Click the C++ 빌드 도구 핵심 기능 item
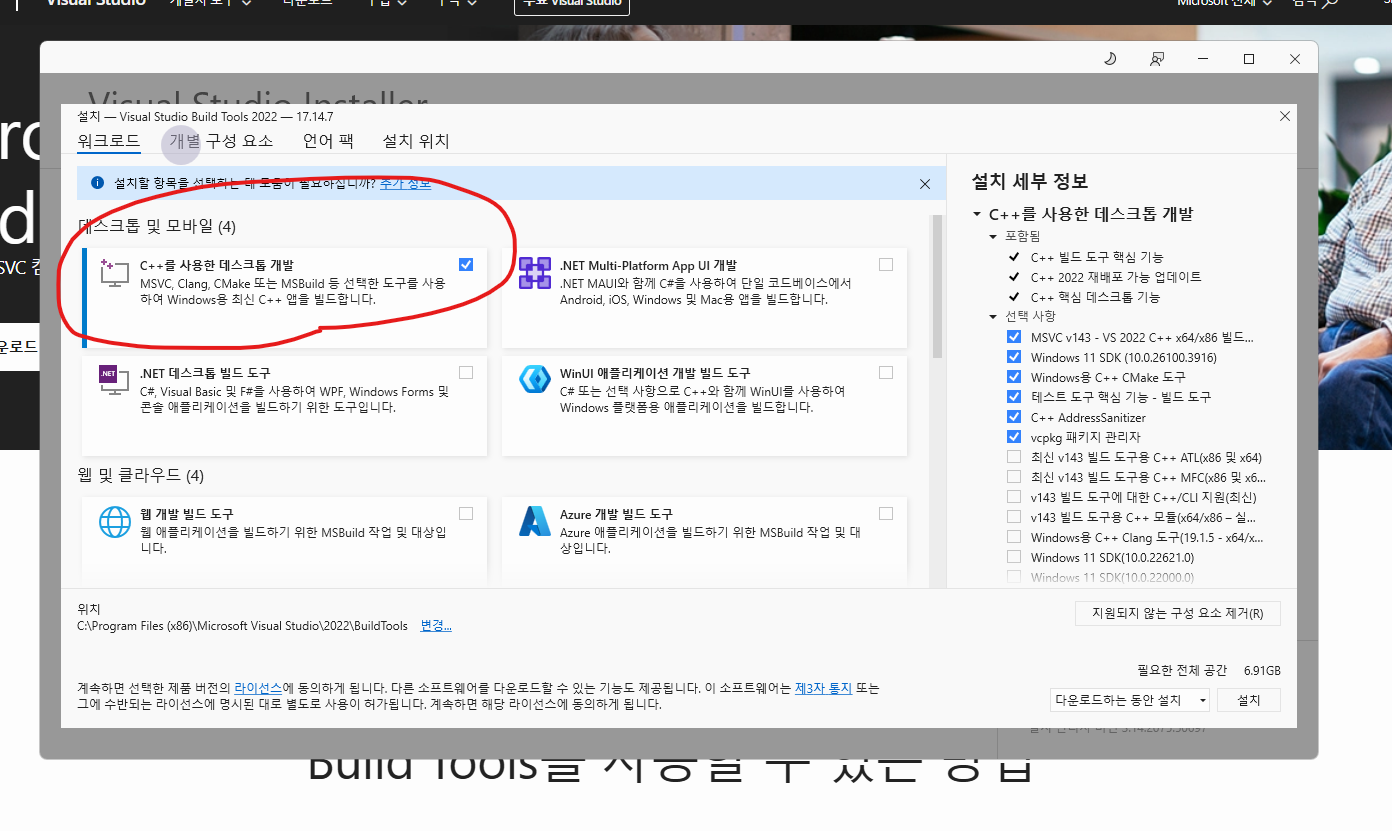The height and width of the screenshot is (831, 1392). (1097, 257)
